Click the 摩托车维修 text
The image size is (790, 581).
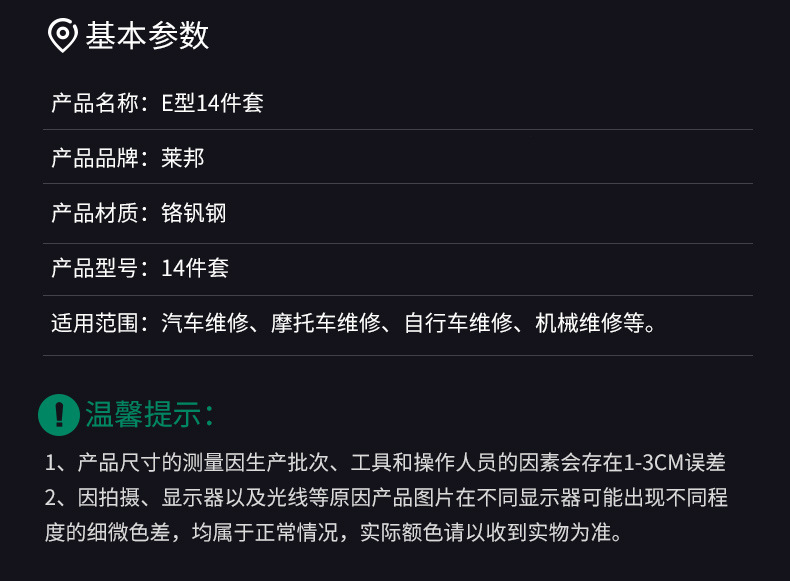pos(327,323)
